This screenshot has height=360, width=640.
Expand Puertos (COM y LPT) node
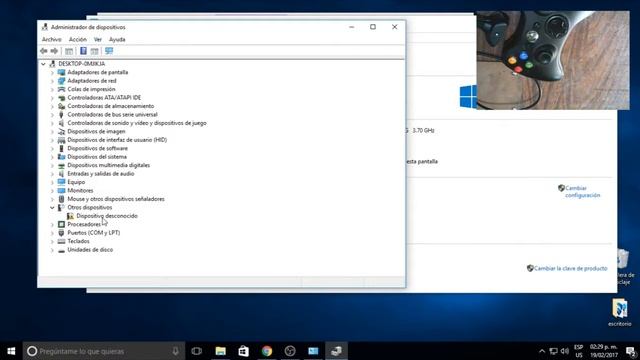tap(52, 233)
